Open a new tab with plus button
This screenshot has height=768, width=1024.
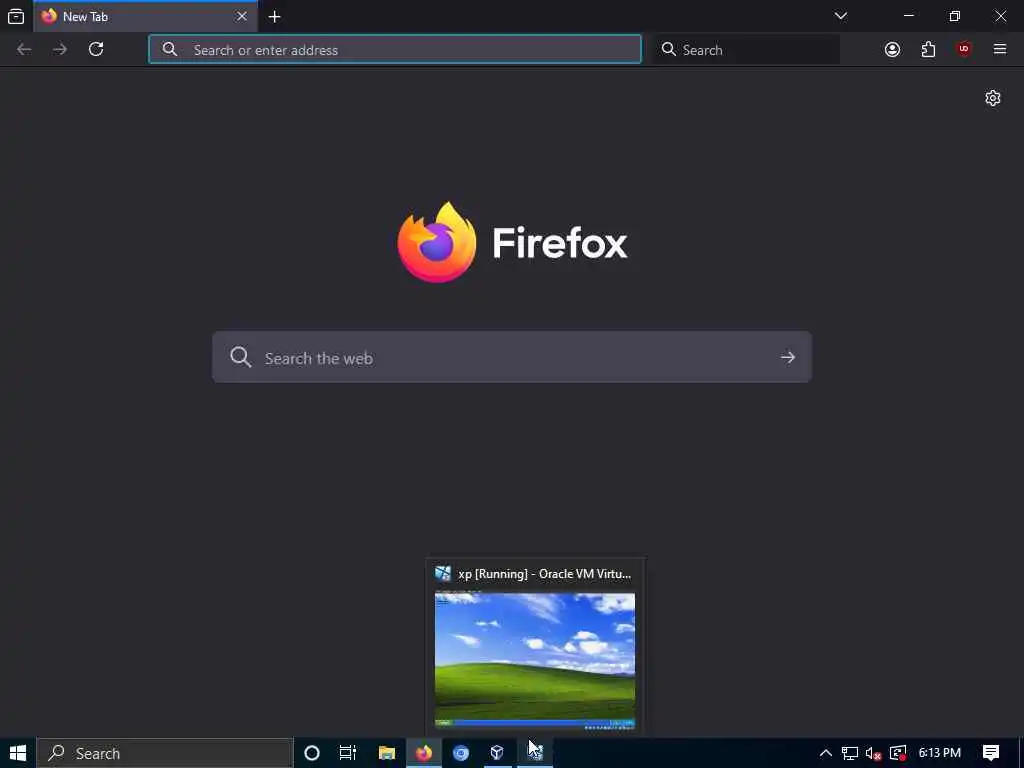click(x=275, y=17)
